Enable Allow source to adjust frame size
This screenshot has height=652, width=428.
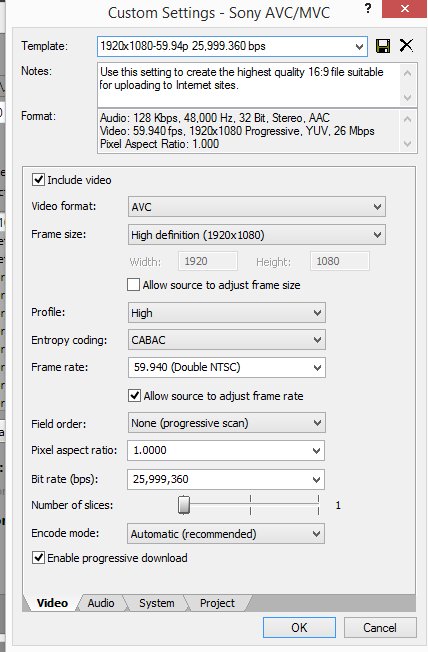pos(133,285)
